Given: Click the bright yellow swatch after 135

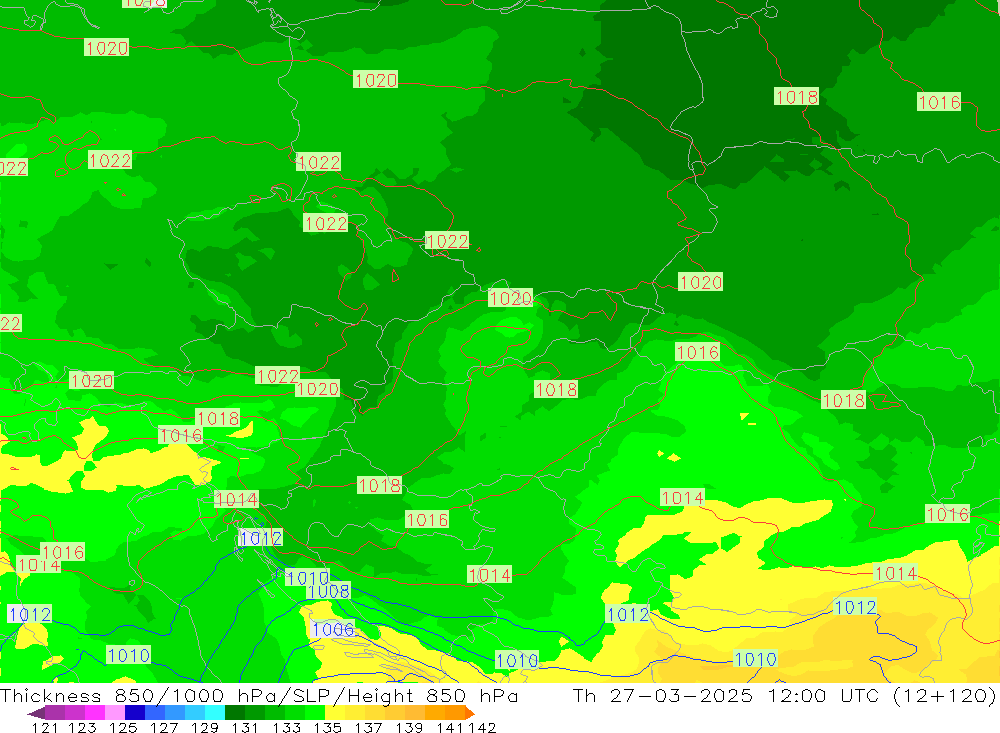Looking at the screenshot, I should [335, 713].
